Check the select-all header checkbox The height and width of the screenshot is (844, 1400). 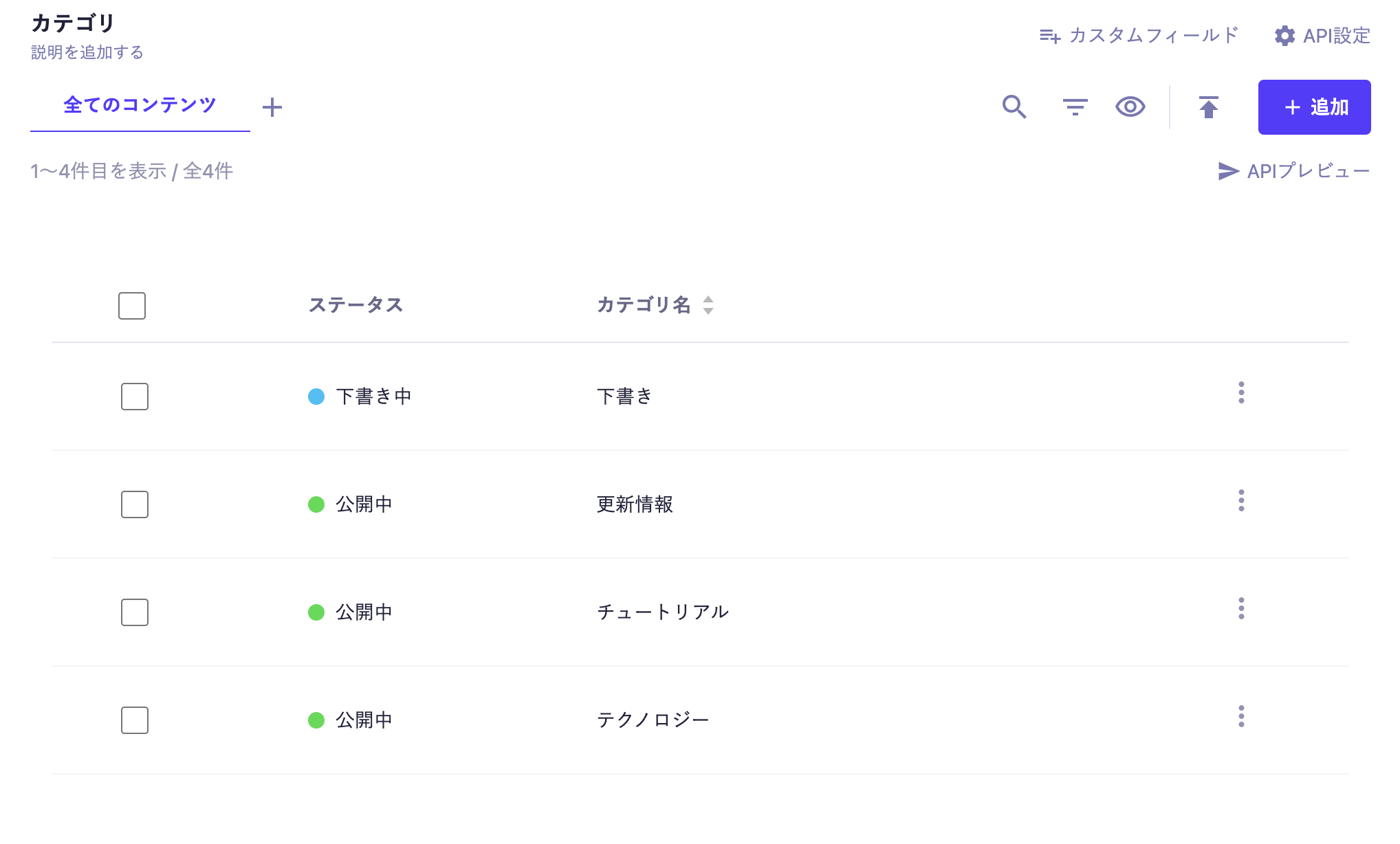point(132,306)
